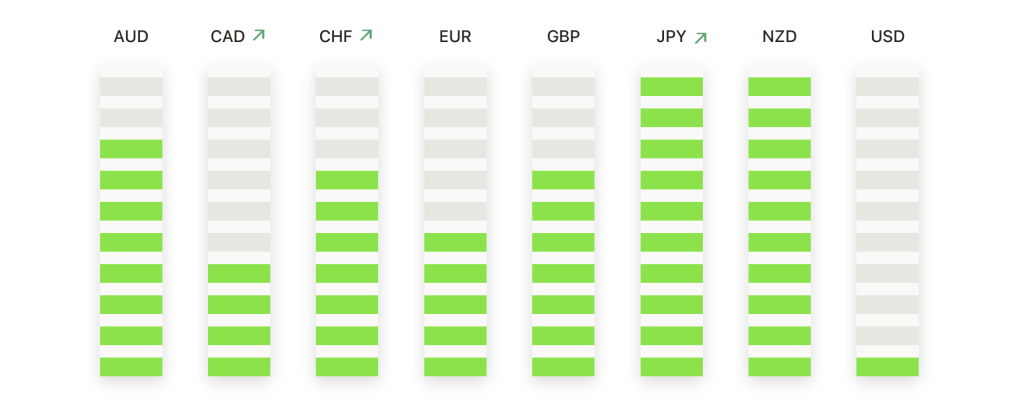Click the NZD strength meter bar

click(x=779, y=226)
